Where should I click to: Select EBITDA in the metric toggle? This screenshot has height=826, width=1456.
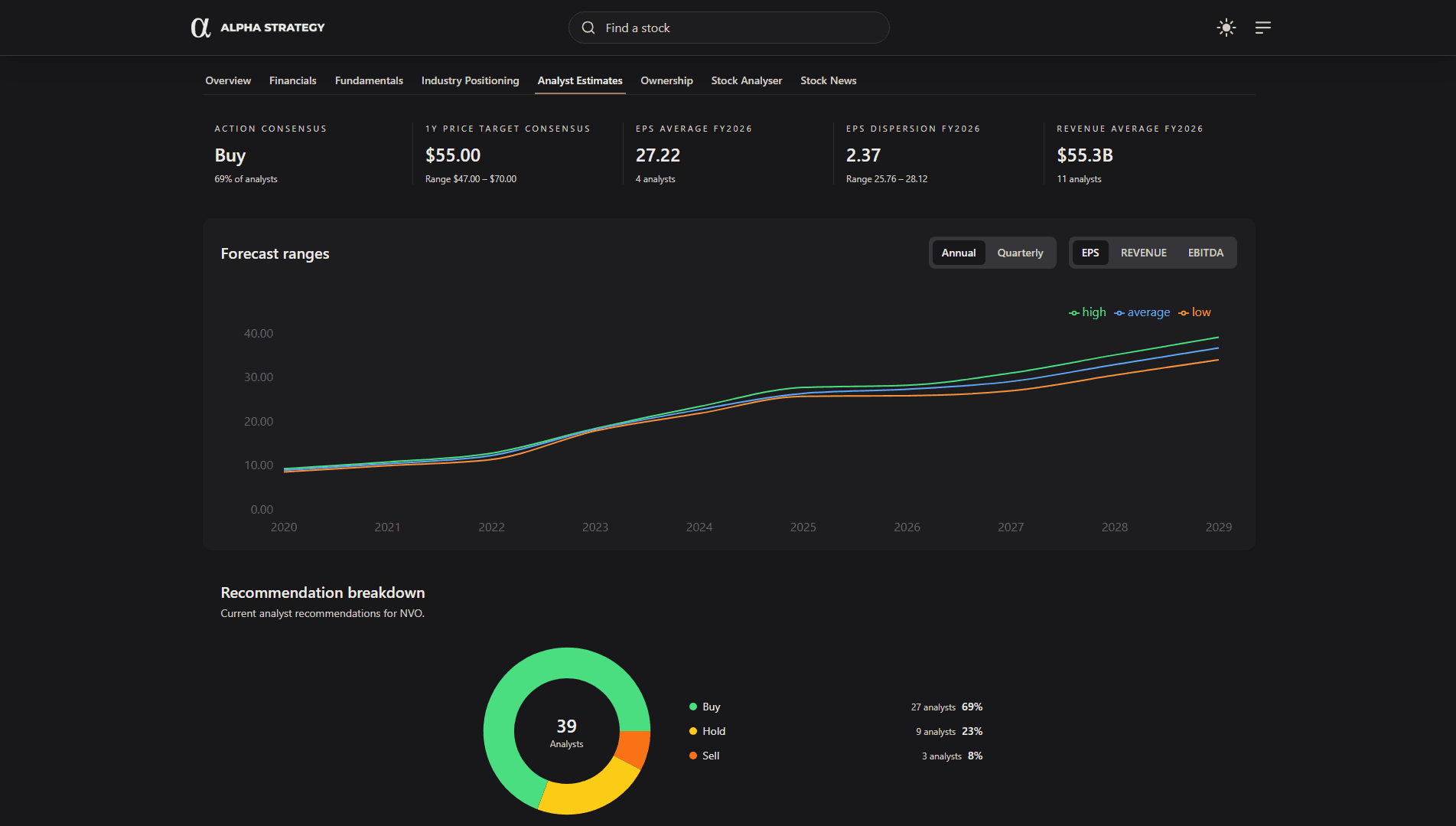pos(1205,252)
